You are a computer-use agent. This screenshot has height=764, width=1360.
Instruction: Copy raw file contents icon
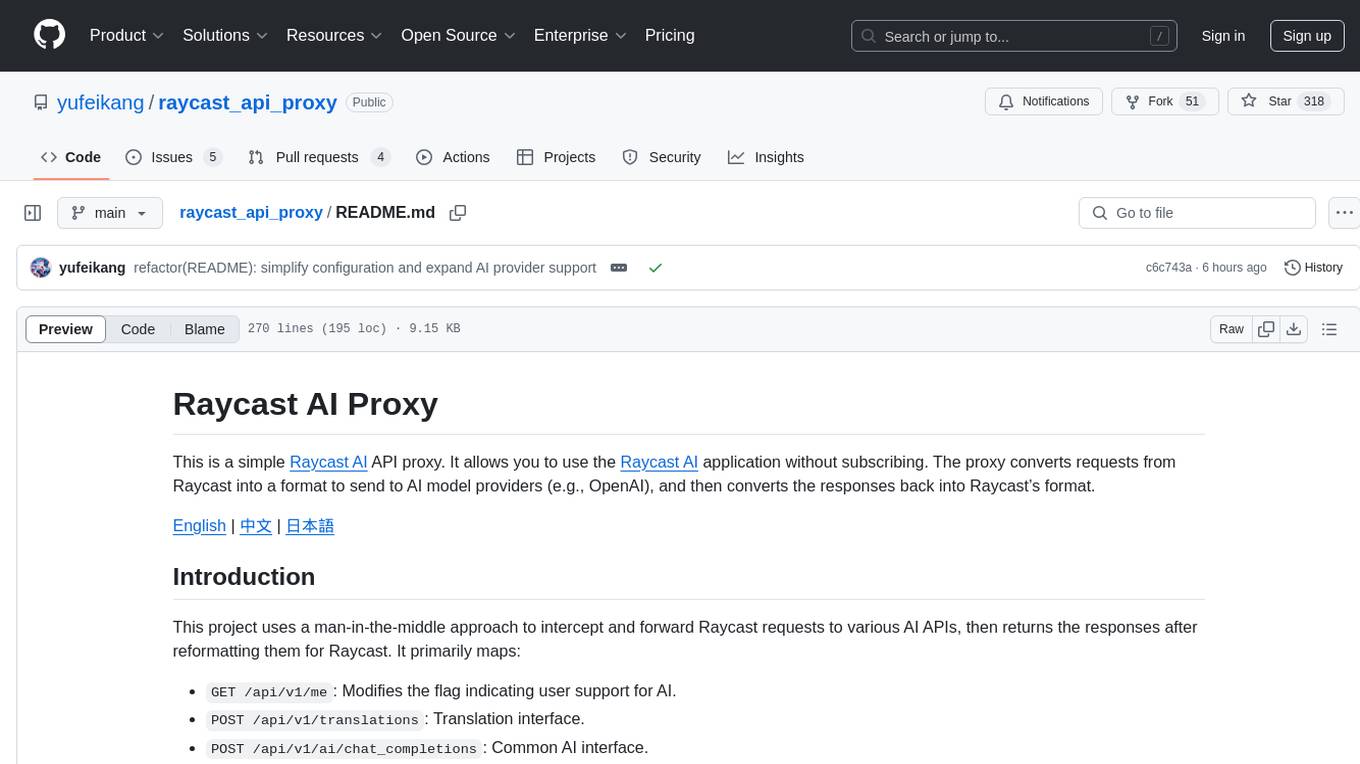pos(1266,329)
